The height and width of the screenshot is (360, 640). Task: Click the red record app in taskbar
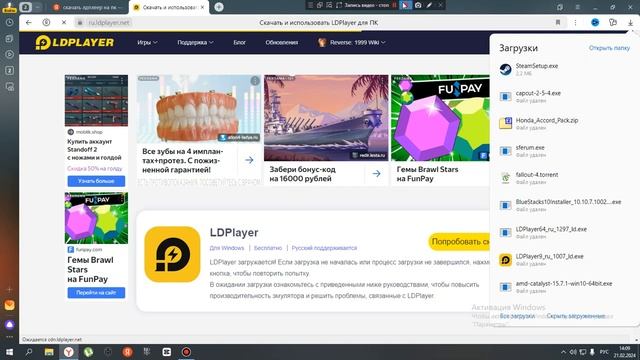pyautogui.click(x=186, y=352)
